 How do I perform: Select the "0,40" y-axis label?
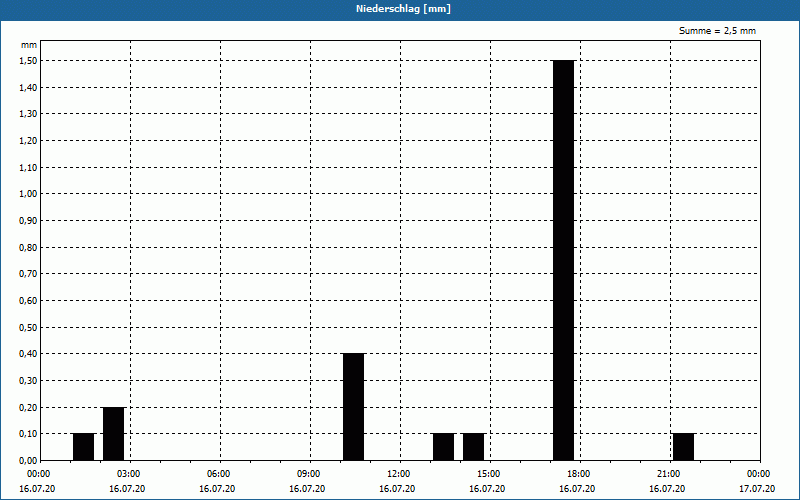click(x=28, y=354)
